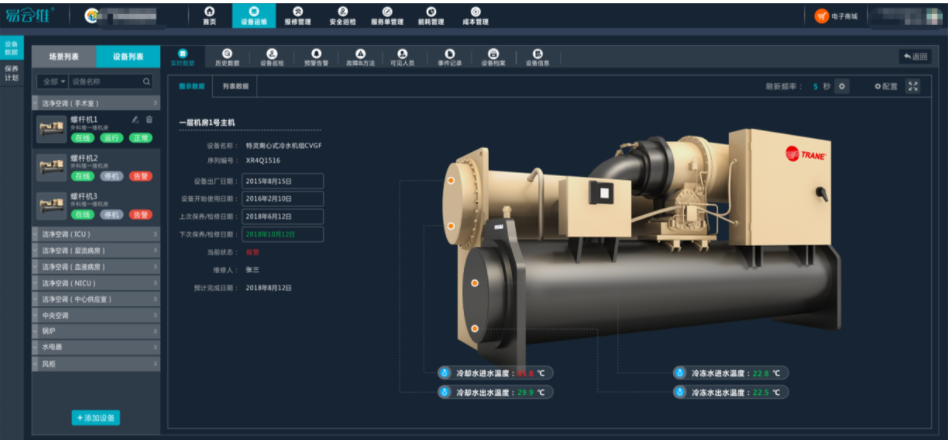Click refresh frequency settings gear
The width and height of the screenshot is (948, 441).
(x=842, y=87)
